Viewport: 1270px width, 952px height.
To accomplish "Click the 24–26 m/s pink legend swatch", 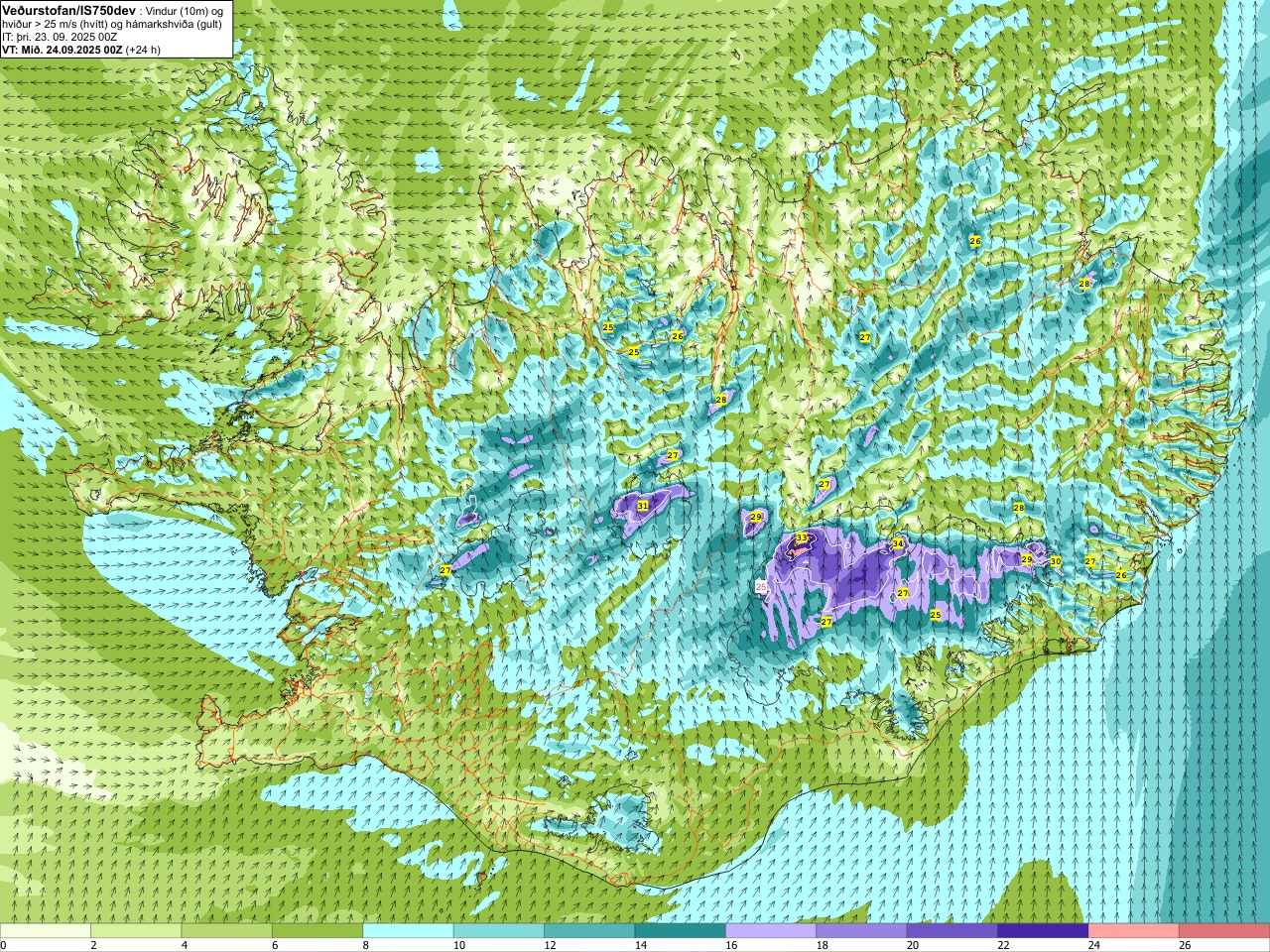I will click(x=1134, y=931).
